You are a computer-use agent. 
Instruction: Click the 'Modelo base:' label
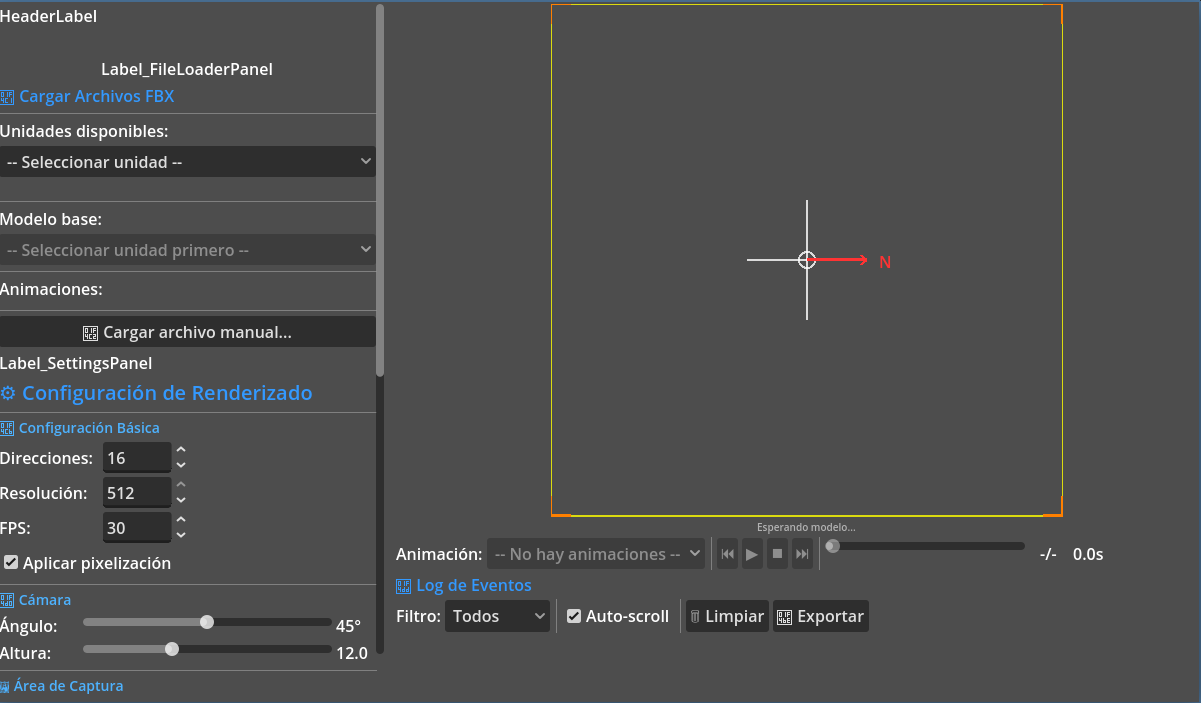pos(51,220)
